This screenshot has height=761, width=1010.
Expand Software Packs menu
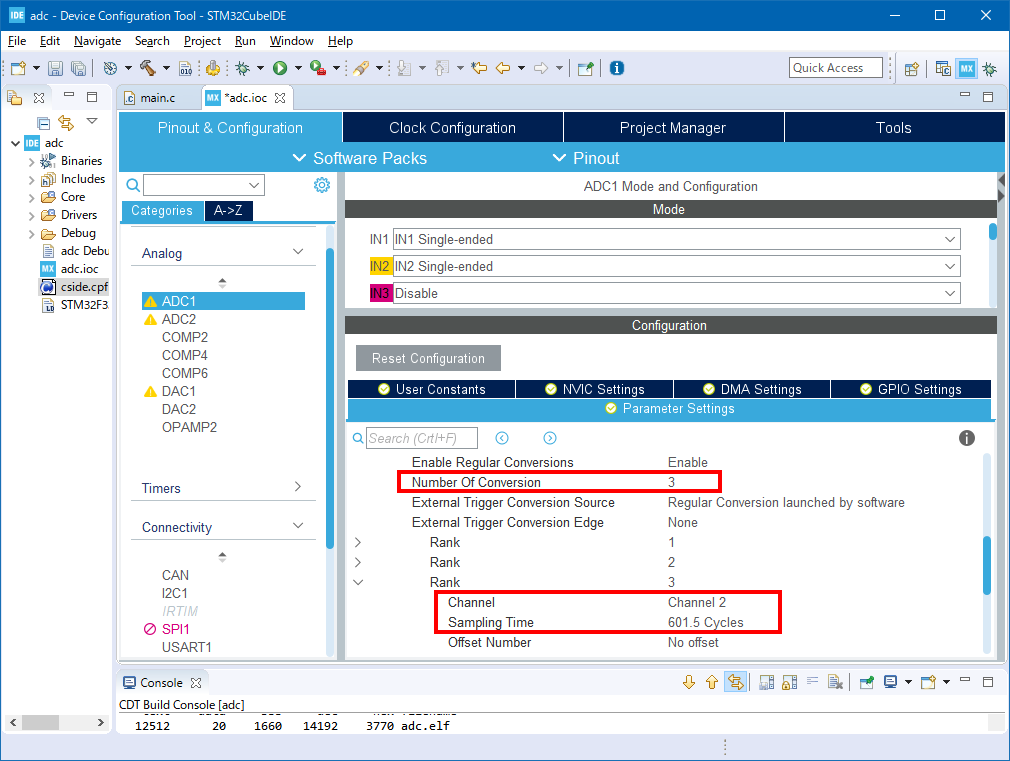coord(359,158)
